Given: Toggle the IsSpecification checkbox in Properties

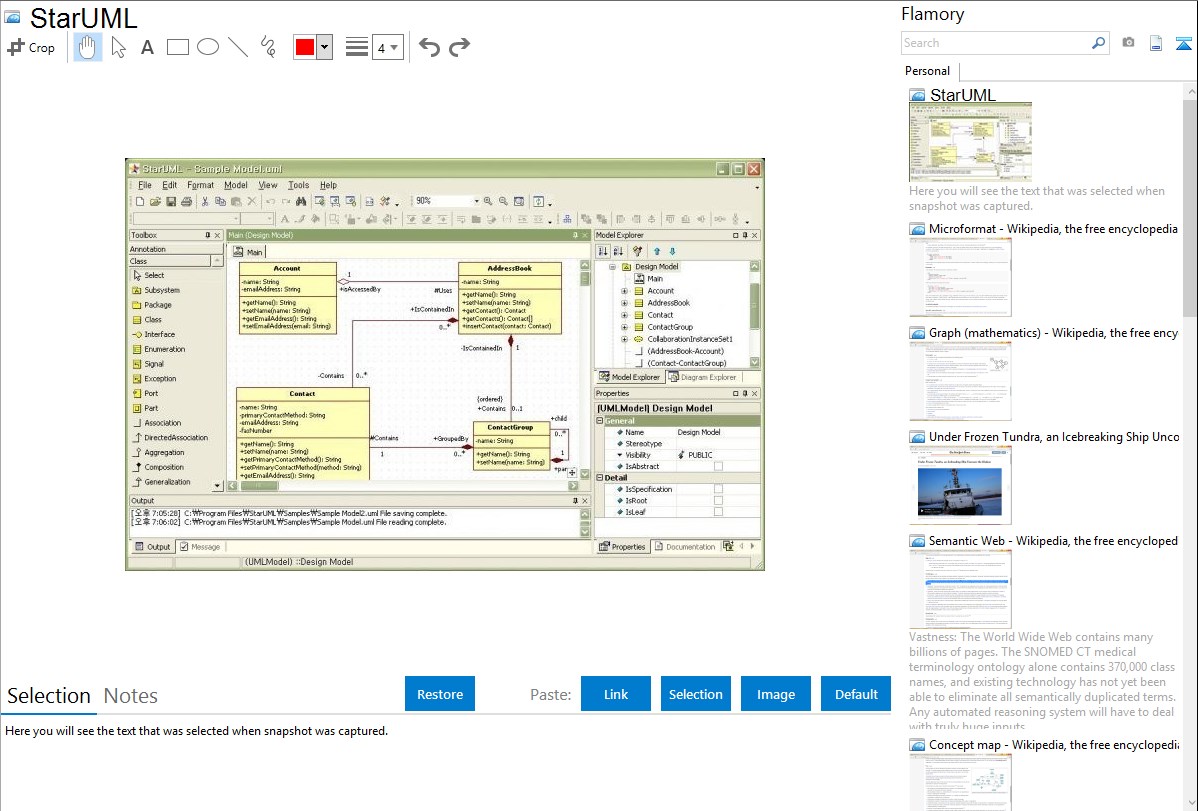Looking at the screenshot, I should (718, 489).
